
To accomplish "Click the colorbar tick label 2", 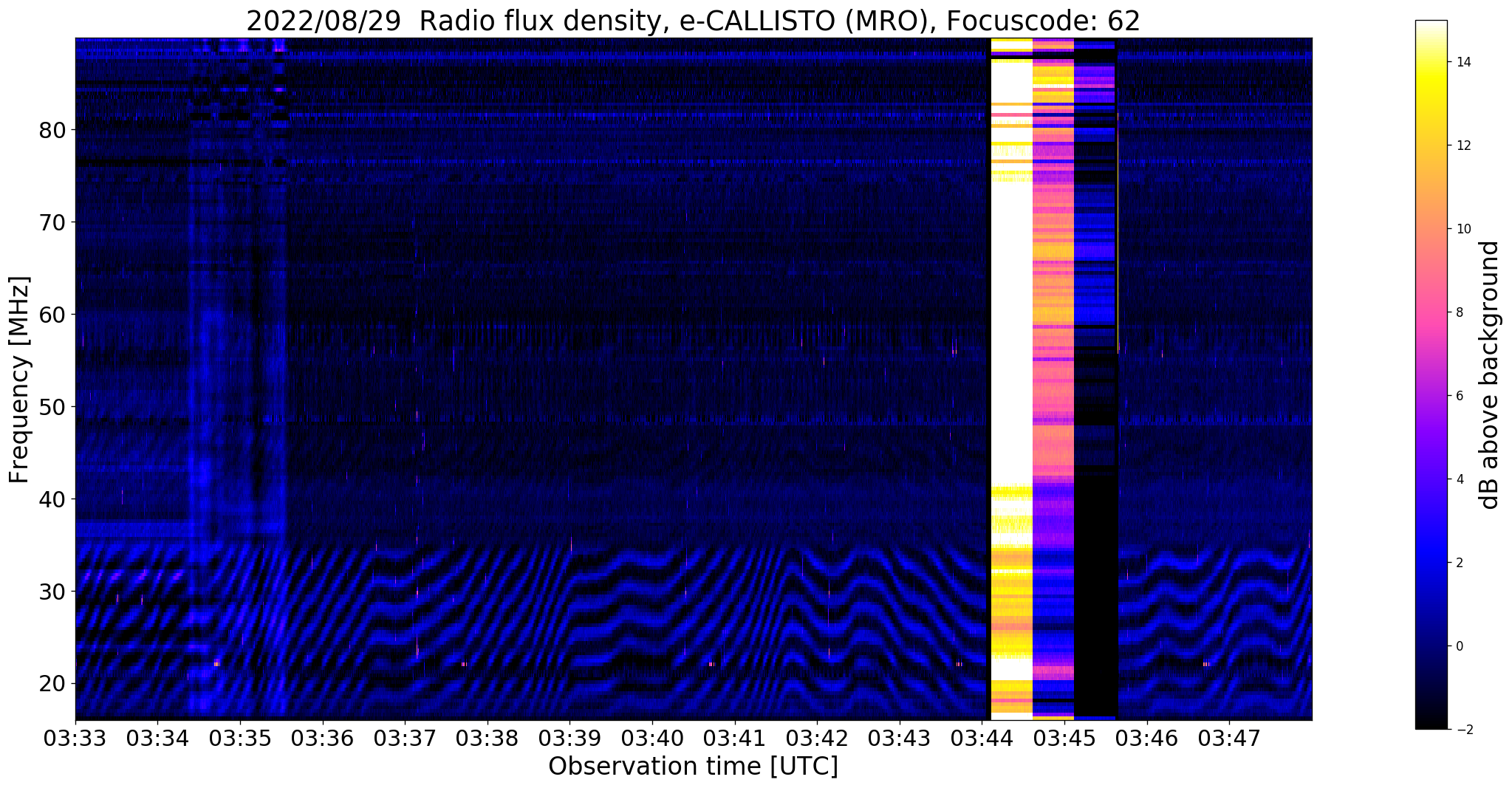I will coord(1459,563).
